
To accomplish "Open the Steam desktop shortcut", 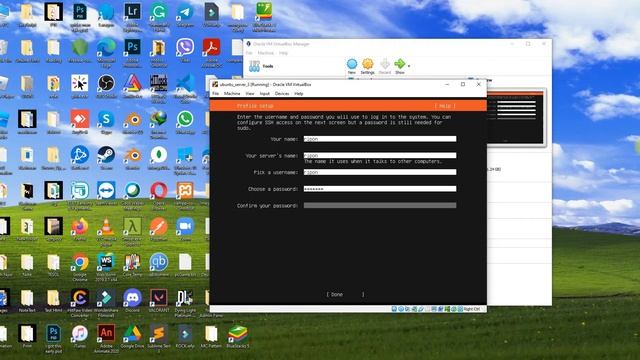I will coord(106,158).
